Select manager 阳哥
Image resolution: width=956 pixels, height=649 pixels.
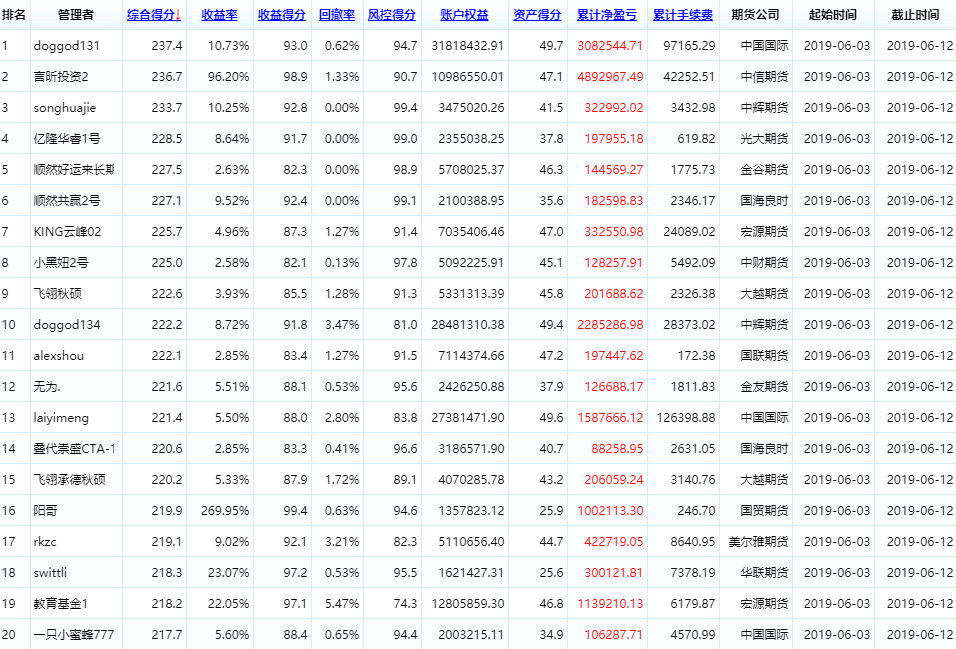[x=46, y=511]
